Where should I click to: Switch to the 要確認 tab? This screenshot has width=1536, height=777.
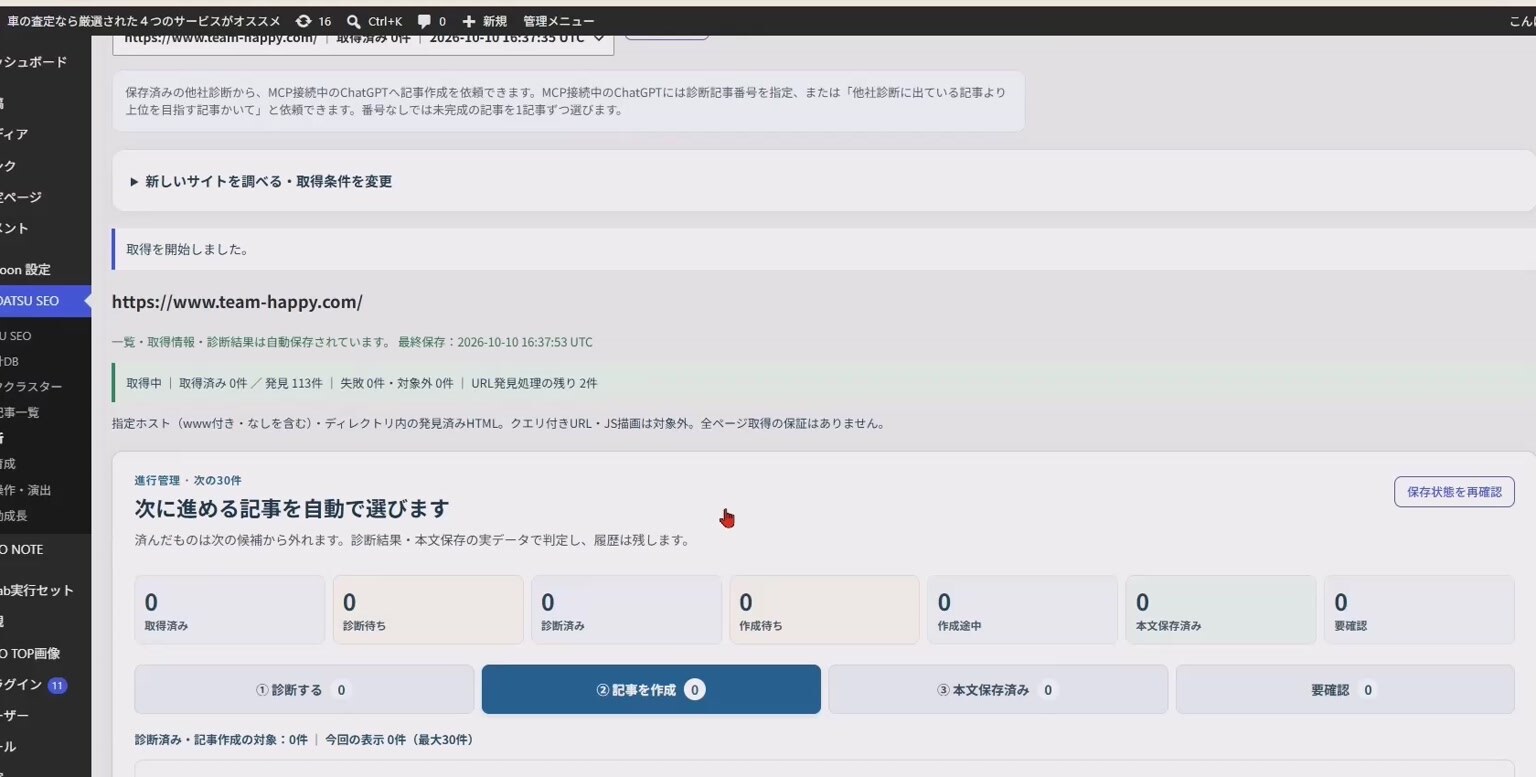point(1345,690)
